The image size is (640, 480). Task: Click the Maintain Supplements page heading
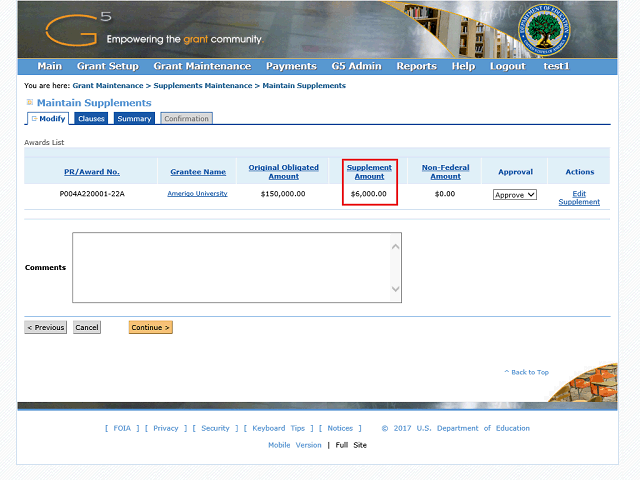(x=94, y=103)
